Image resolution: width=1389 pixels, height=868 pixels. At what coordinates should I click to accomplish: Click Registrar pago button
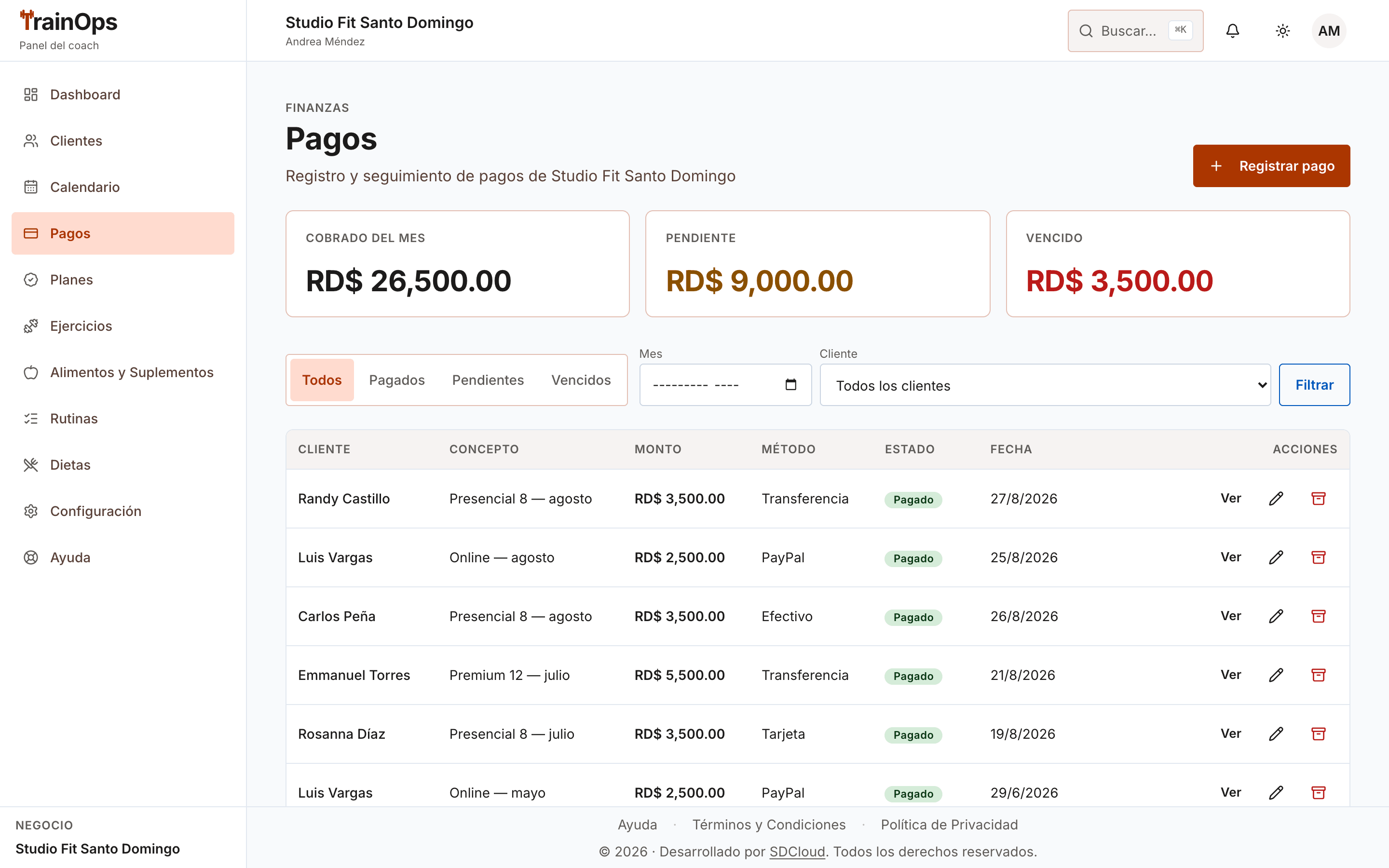pos(1271,166)
